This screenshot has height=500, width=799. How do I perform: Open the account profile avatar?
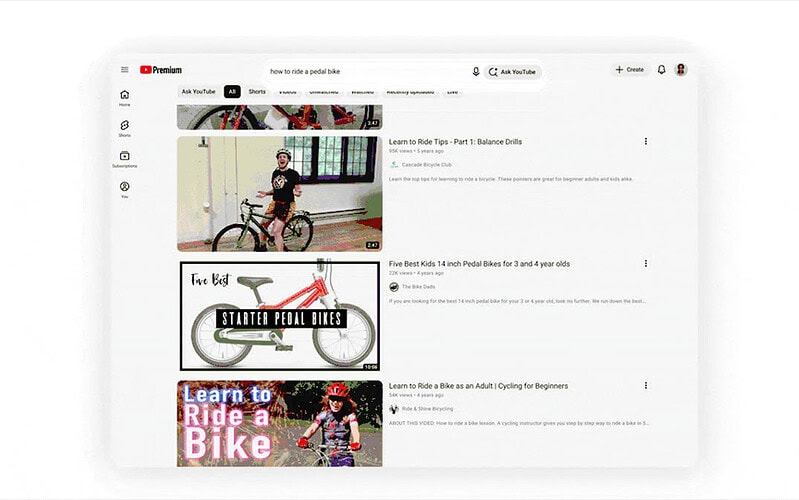pos(681,69)
